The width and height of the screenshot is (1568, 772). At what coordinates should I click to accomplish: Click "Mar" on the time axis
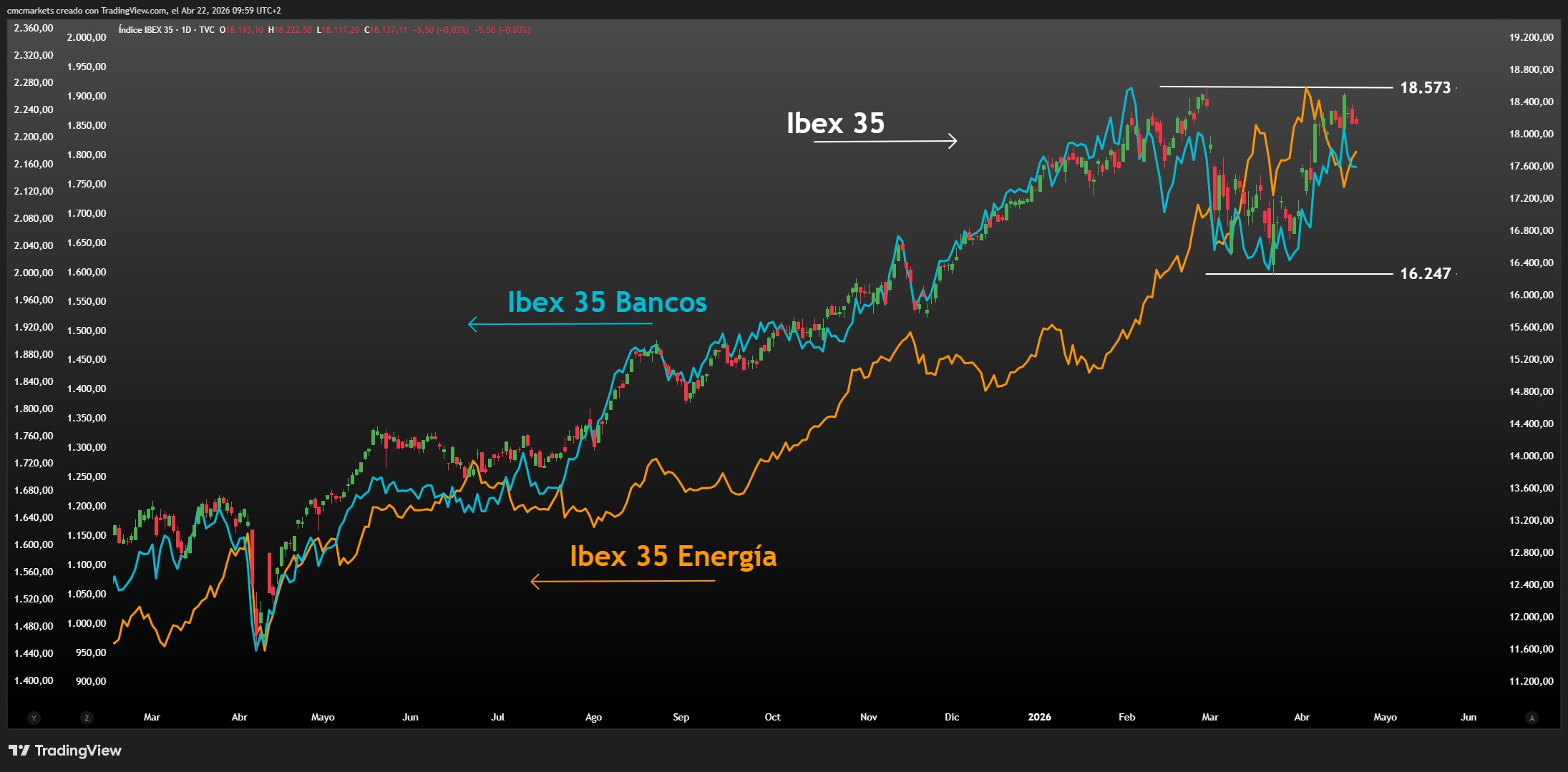[x=152, y=716]
